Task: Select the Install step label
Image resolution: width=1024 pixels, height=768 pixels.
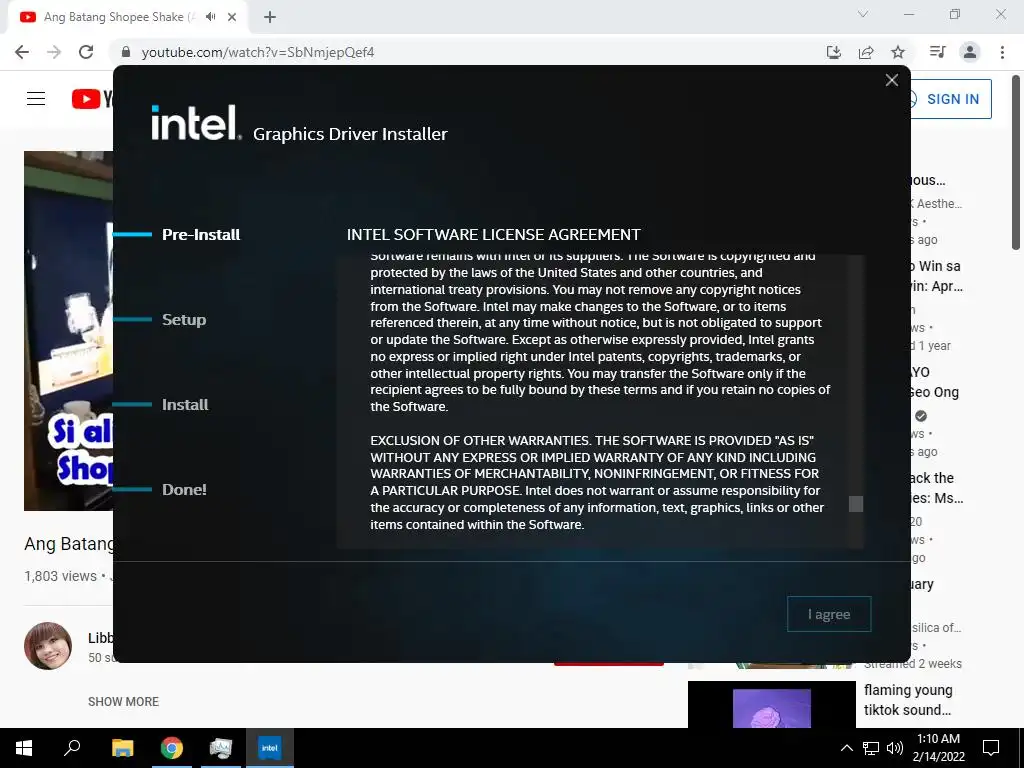Action: (x=185, y=404)
